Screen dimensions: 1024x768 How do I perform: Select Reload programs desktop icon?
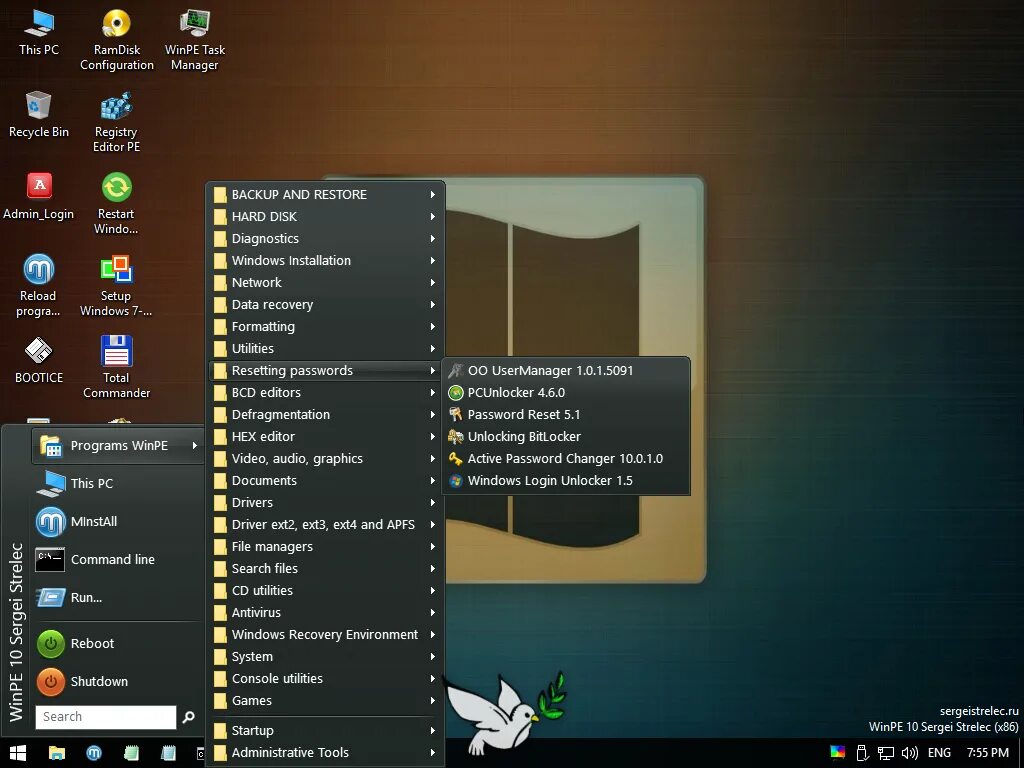pos(39,285)
